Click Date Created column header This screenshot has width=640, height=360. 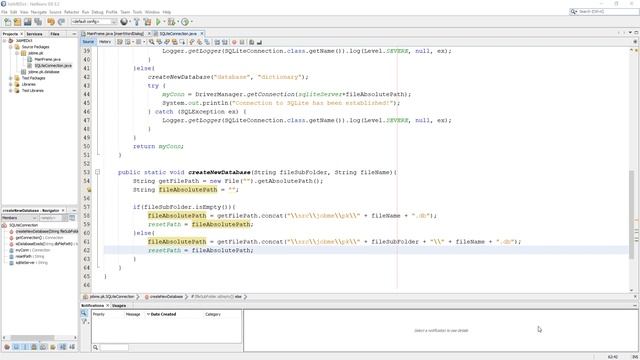click(163, 314)
